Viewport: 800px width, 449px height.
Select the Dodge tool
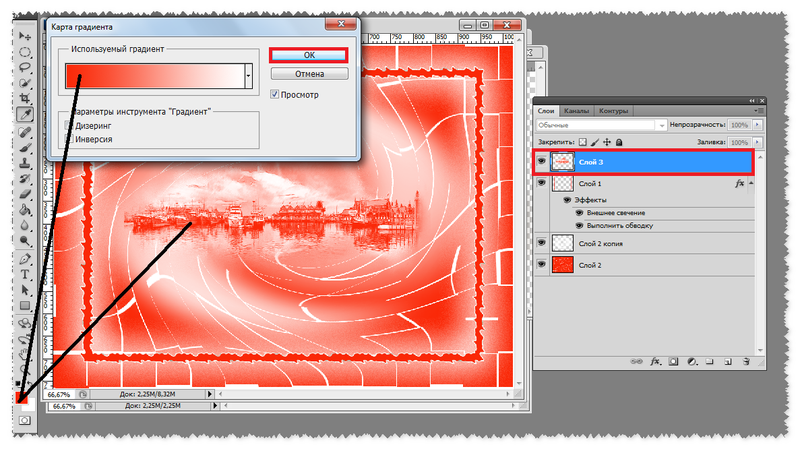click(x=24, y=240)
